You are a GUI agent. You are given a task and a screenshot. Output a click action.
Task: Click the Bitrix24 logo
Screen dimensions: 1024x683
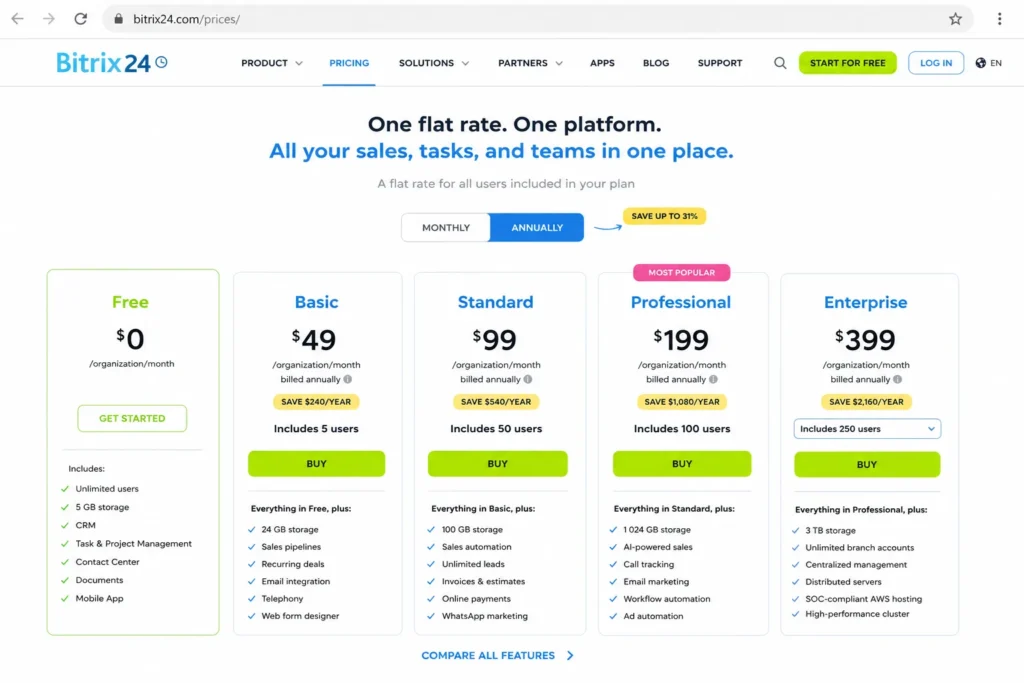click(x=112, y=63)
